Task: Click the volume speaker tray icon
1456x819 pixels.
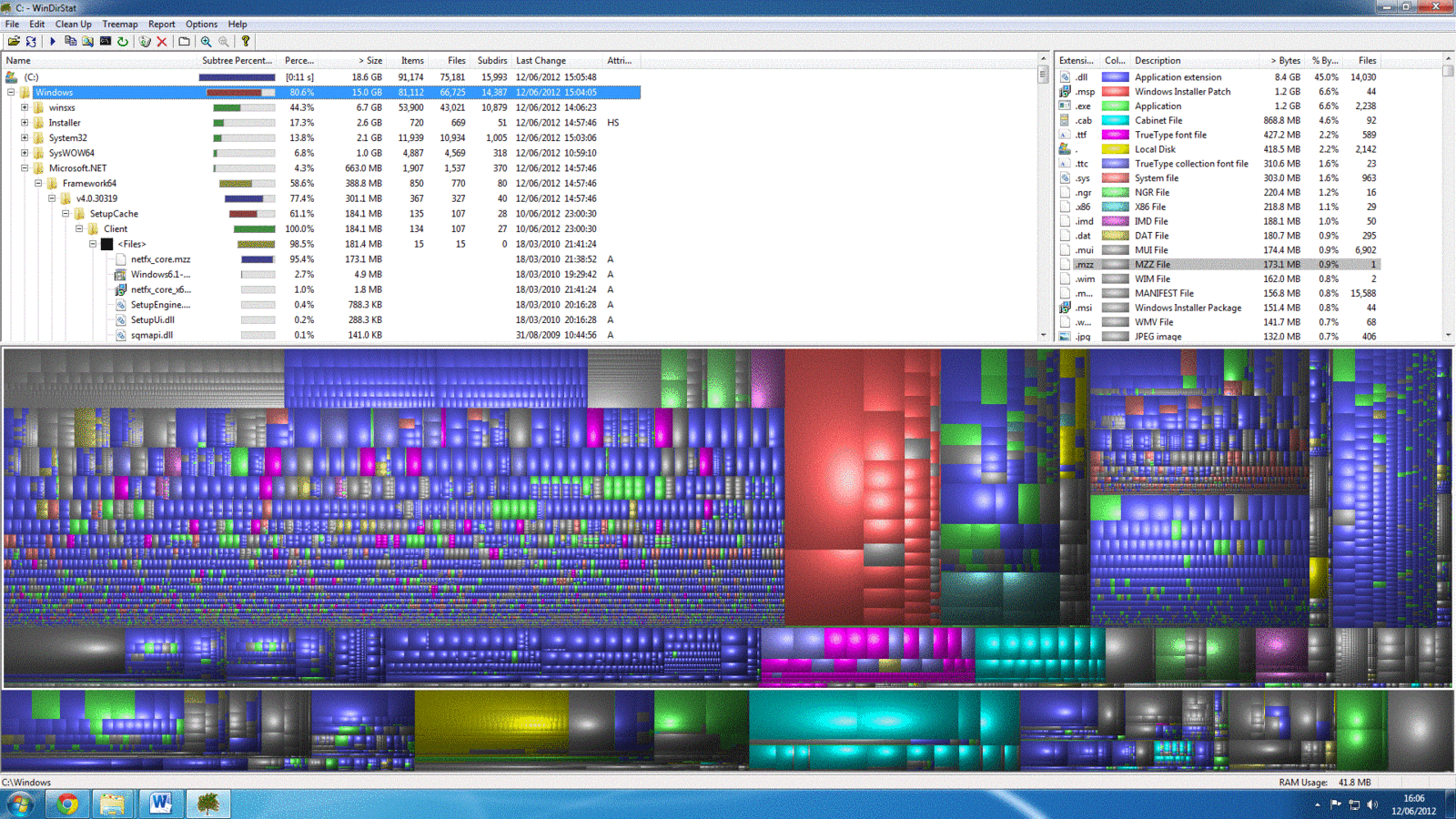Action: click(1372, 804)
